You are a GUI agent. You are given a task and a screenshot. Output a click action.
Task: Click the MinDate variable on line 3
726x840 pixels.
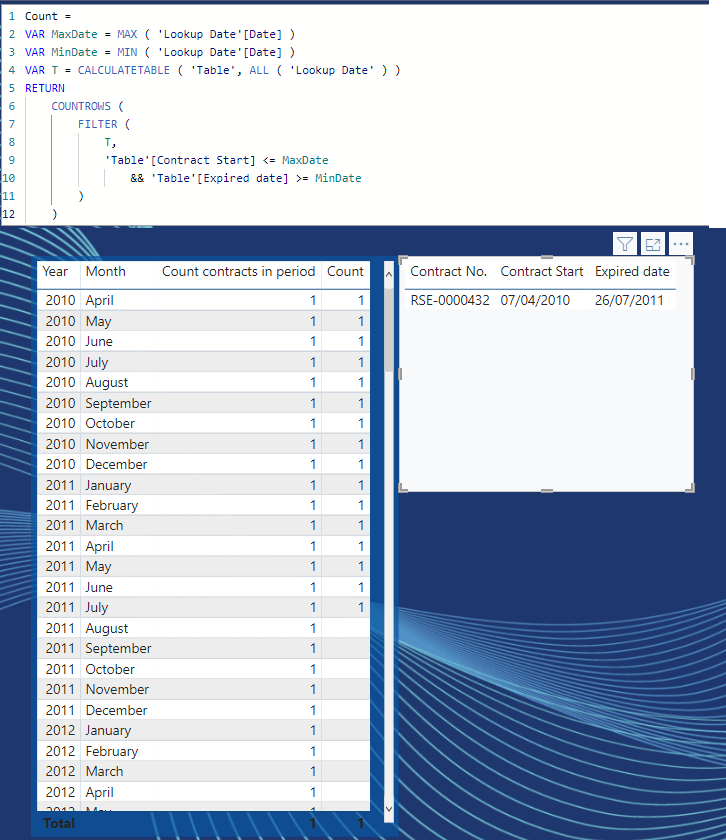[74, 52]
